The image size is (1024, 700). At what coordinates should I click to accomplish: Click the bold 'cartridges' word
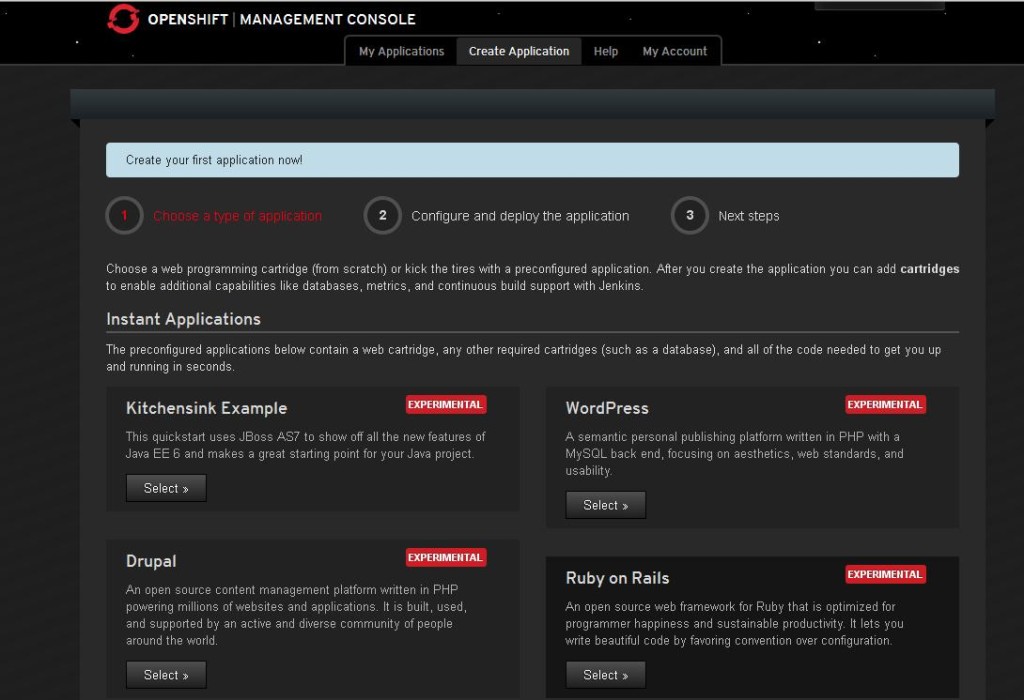click(x=929, y=268)
